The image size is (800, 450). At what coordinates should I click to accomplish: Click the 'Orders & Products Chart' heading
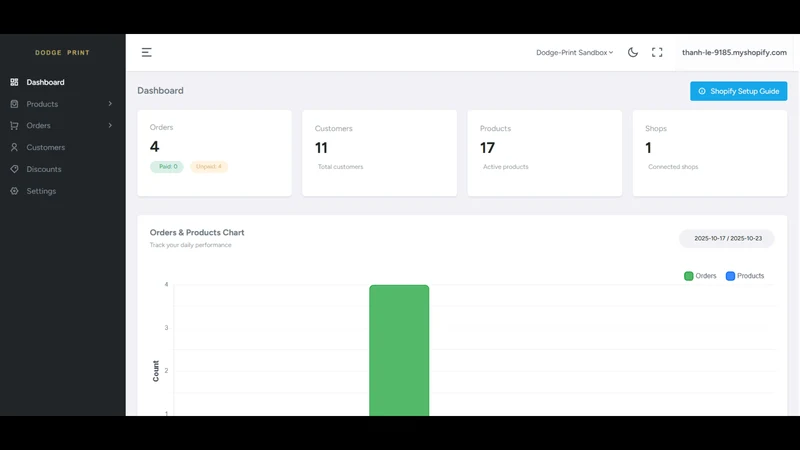click(x=197, y=233)
